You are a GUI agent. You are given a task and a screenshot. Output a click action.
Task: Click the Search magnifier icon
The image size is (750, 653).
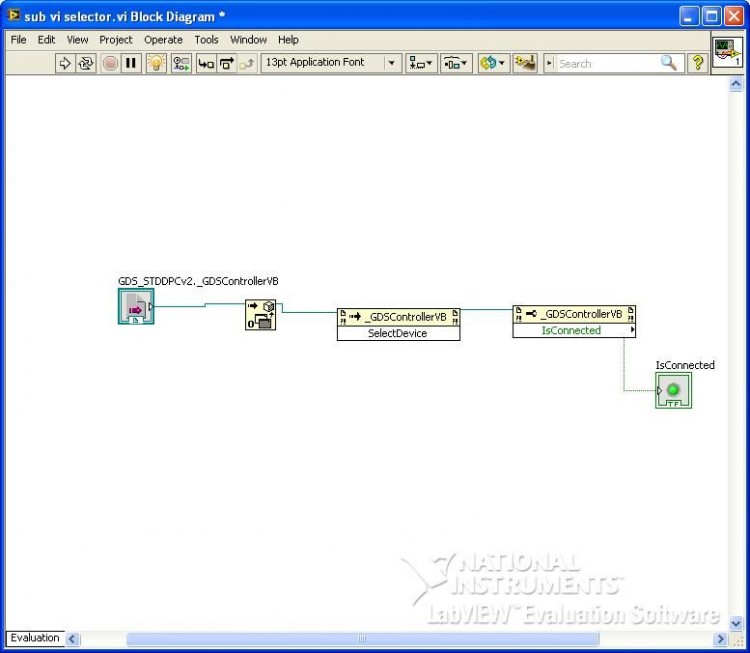click(669, 63)
